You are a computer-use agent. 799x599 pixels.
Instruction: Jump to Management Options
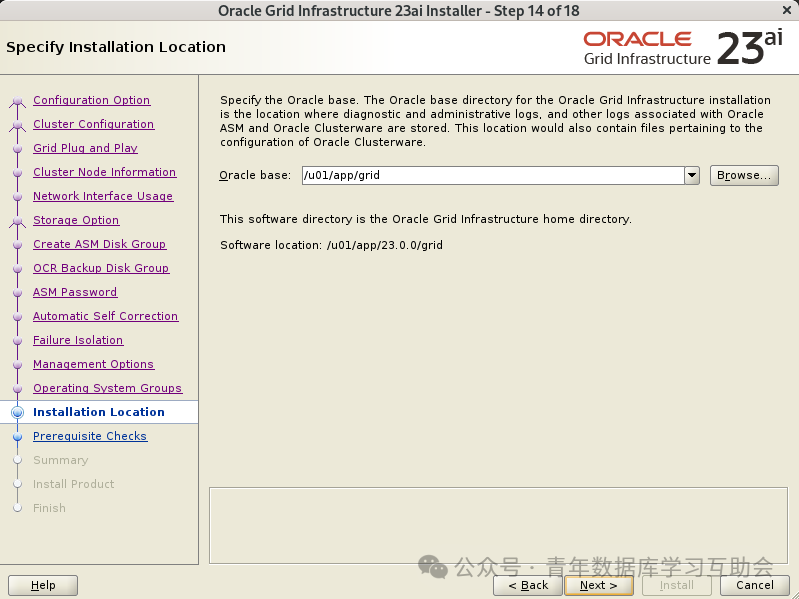tap(93, 364)
